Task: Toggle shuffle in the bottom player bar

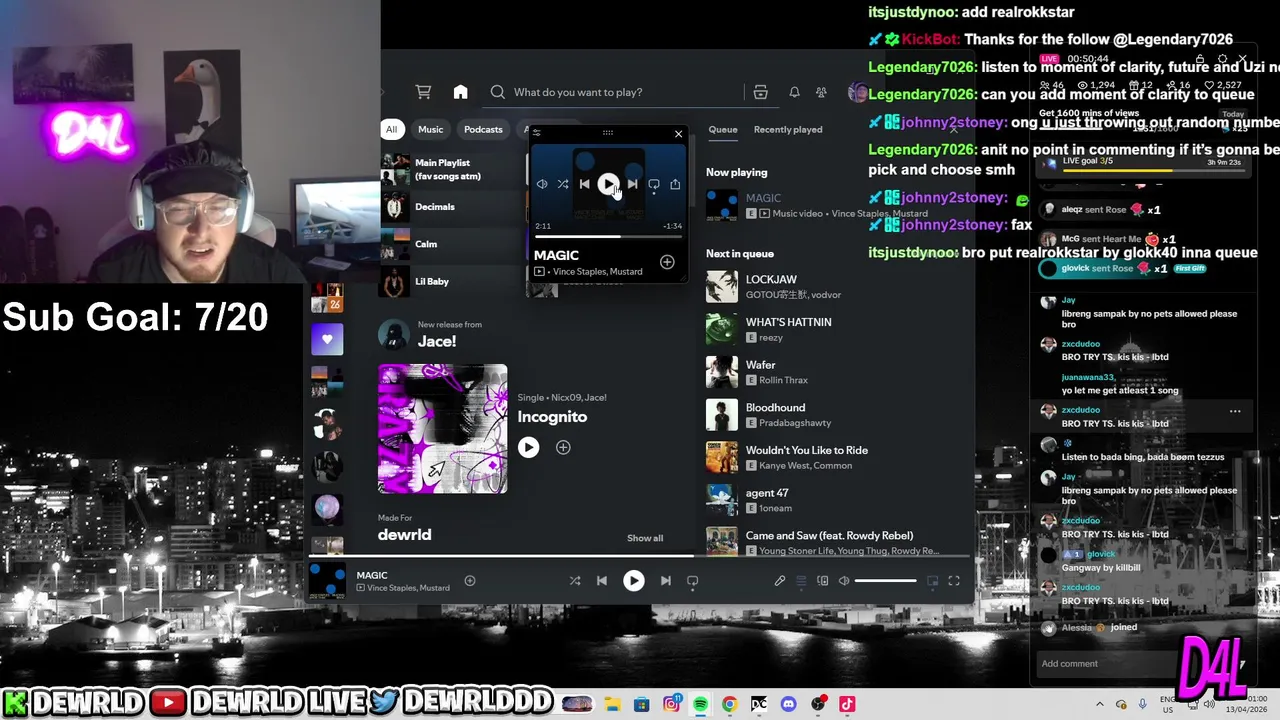Action: coord(575,580)
